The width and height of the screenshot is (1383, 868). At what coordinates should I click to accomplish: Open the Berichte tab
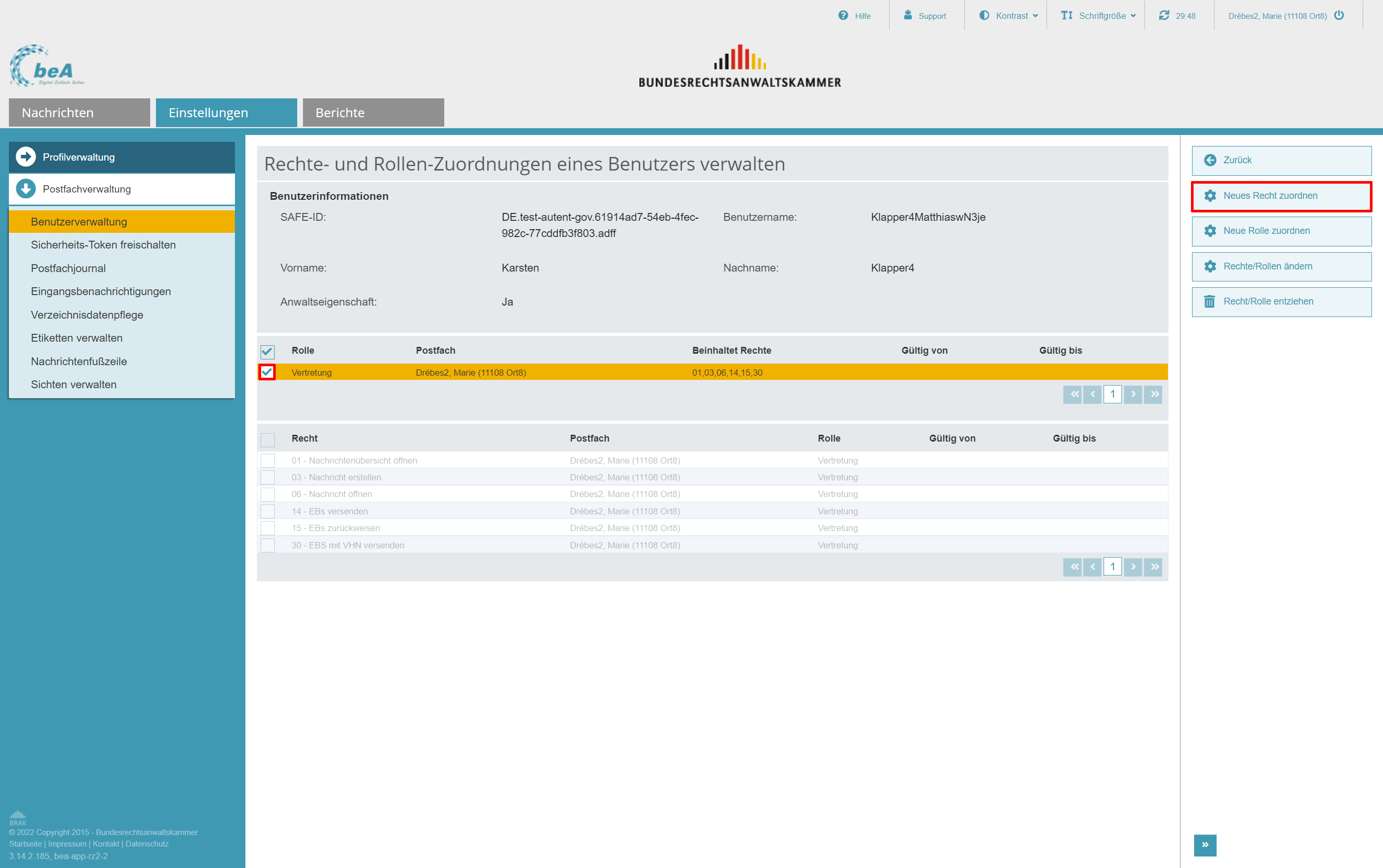click(373, 112)
